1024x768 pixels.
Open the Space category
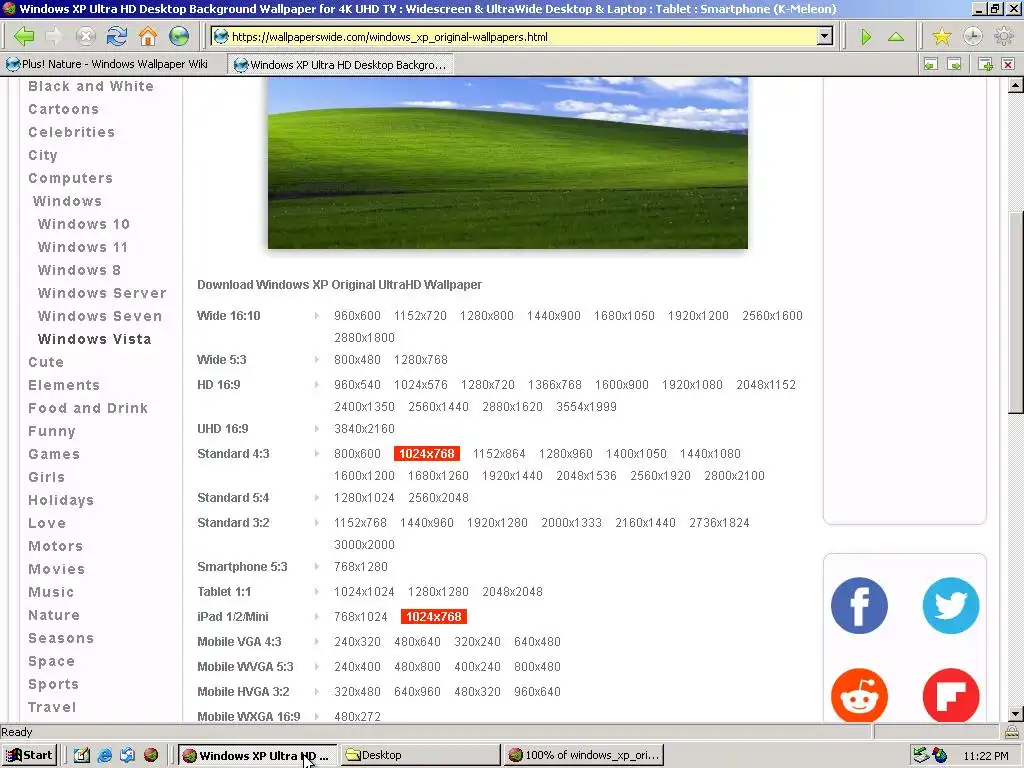[52, 662]
